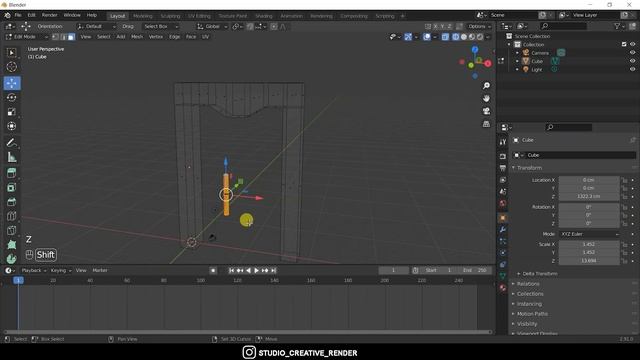640x360 pixels.
Task: Open the Select Box drag dropdown
Action: click(x=160, y=26)
